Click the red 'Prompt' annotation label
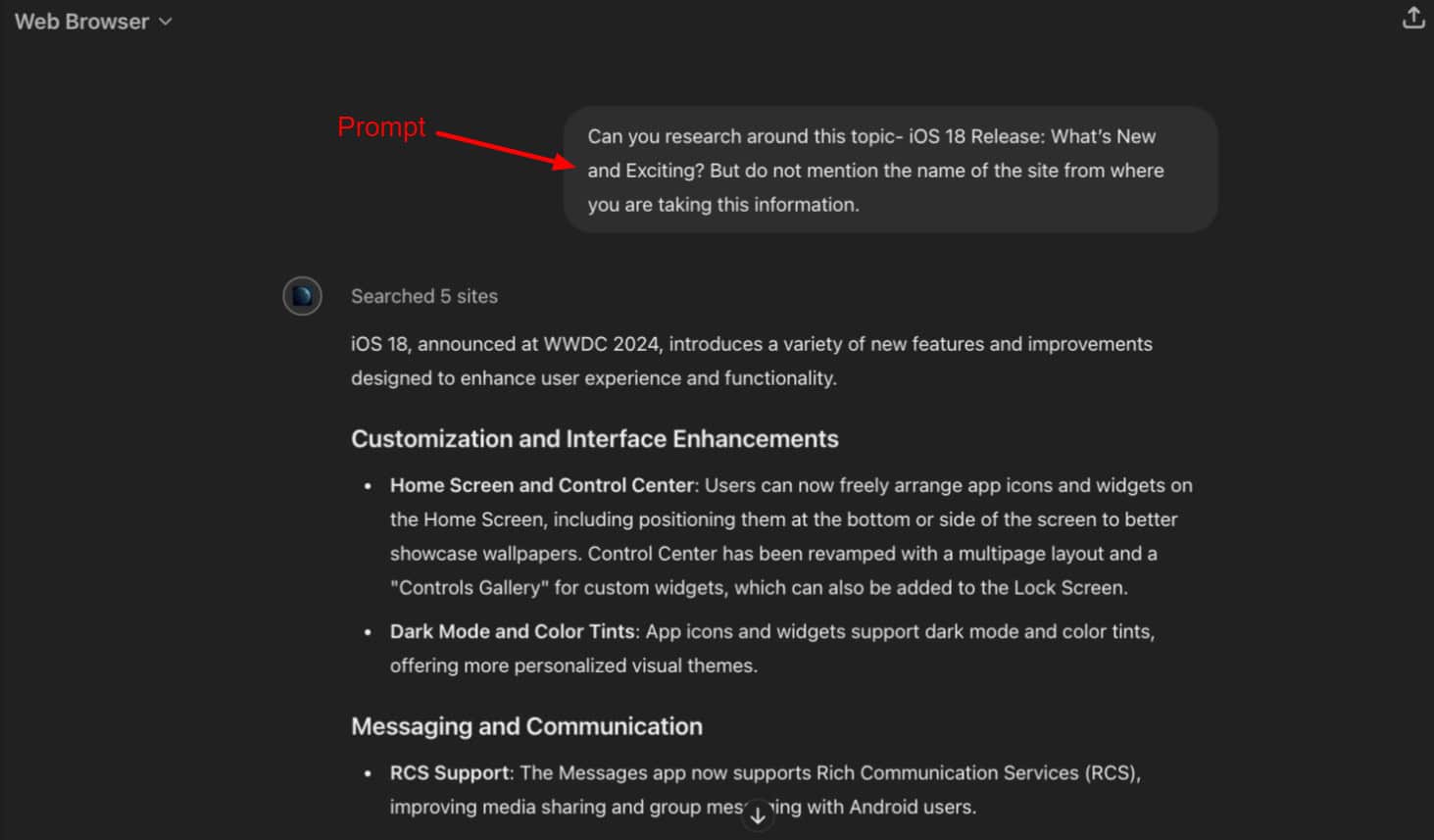Screen dimensions: 1434x840 point(381,127)
